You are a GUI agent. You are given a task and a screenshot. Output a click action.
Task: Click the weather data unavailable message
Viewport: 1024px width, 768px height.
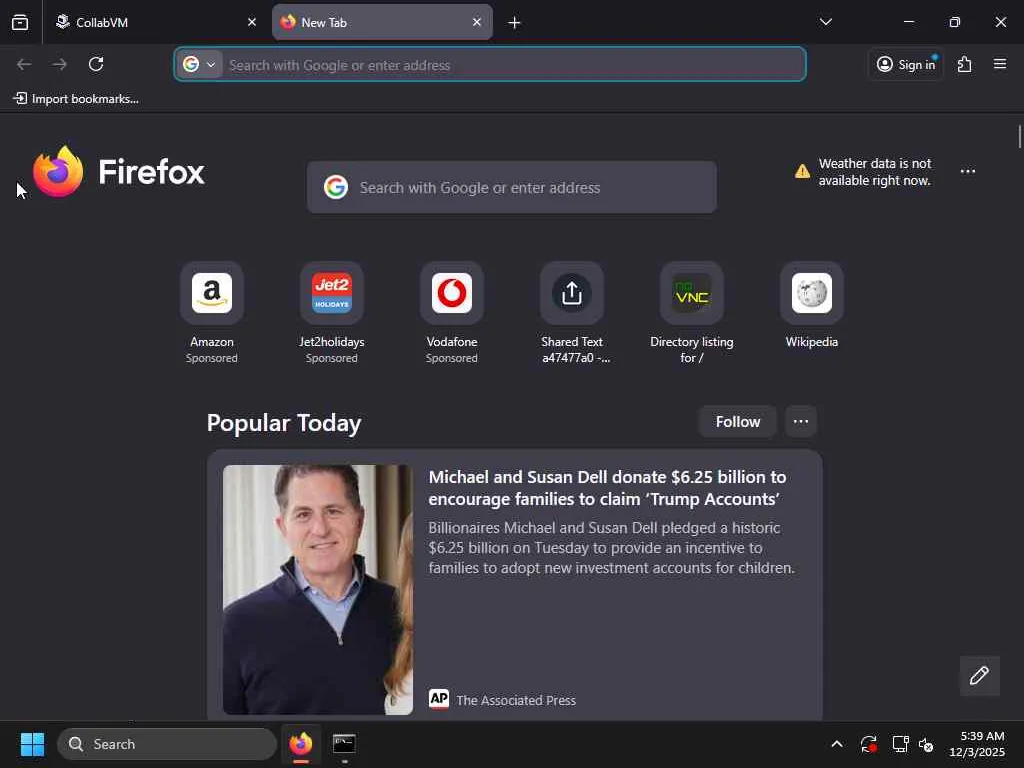pyautogui.click(x=874, y=172)
